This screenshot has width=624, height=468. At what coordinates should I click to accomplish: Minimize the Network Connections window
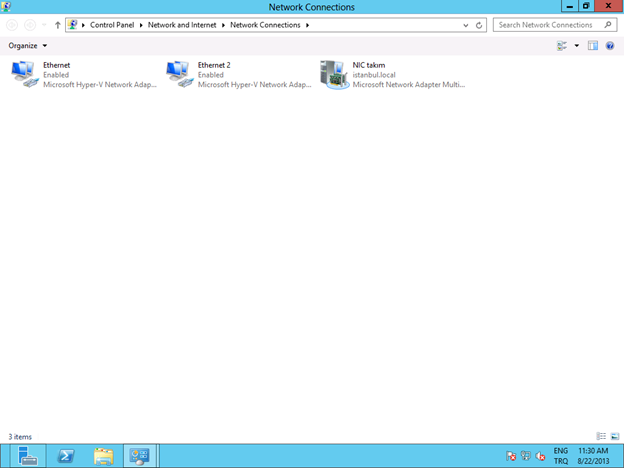pos(569,6)
